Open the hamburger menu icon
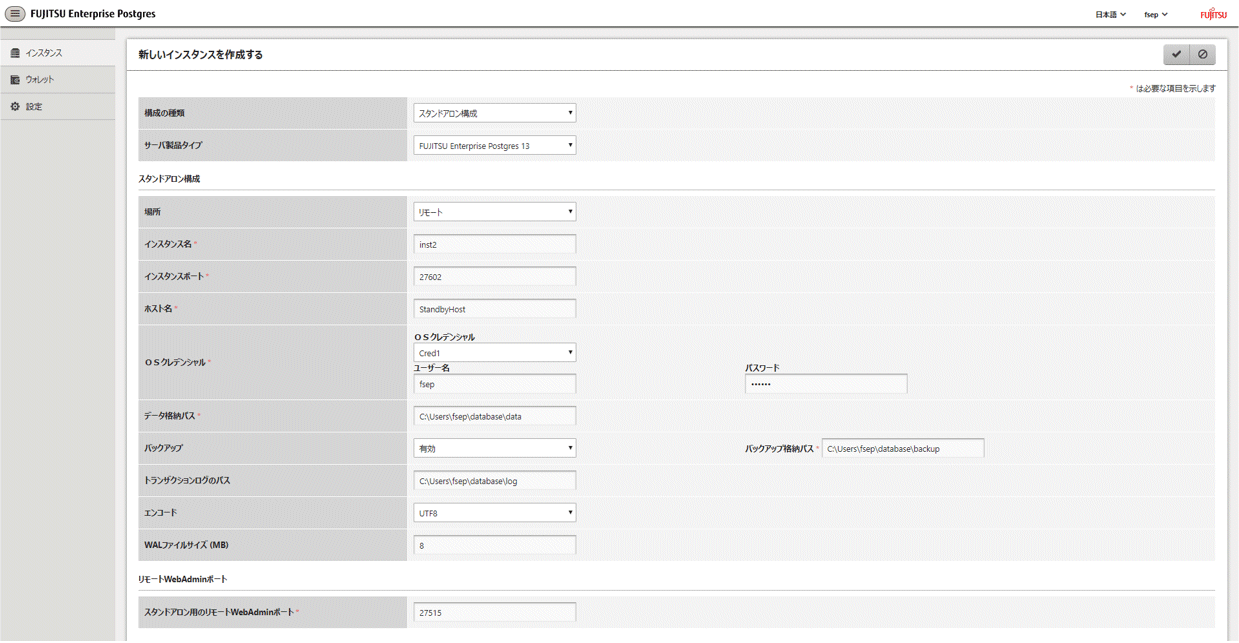 coord(15,14)
